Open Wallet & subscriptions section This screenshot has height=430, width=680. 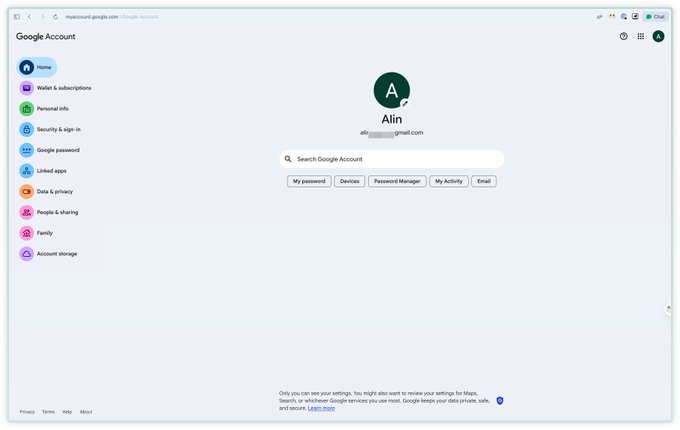point(55,88)
